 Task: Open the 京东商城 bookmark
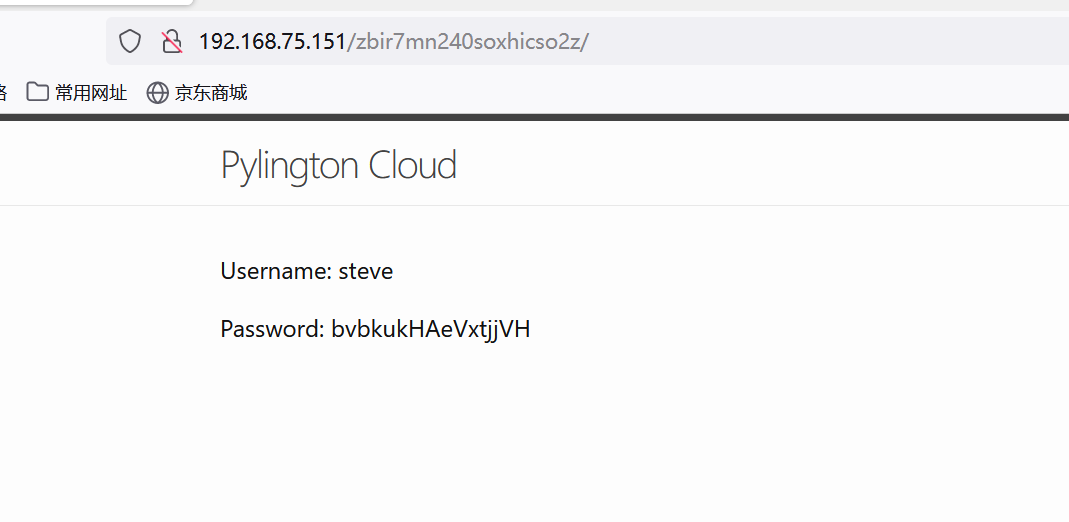[210, 93]
